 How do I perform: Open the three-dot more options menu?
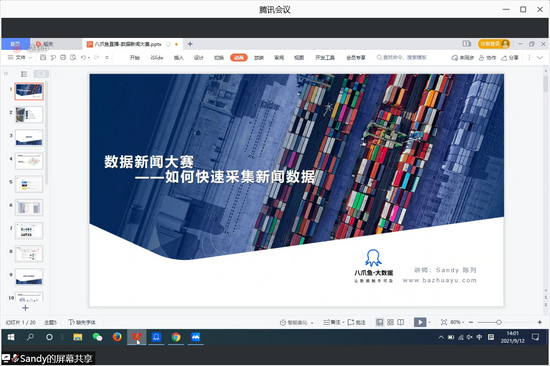pos(529,58)
